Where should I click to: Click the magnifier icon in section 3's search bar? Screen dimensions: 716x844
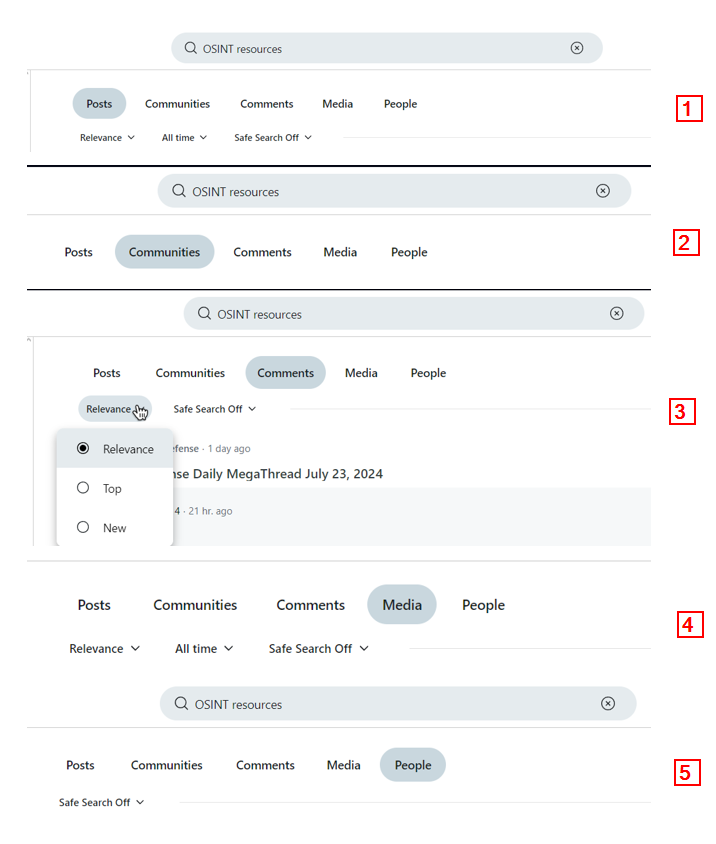(204, 313)
